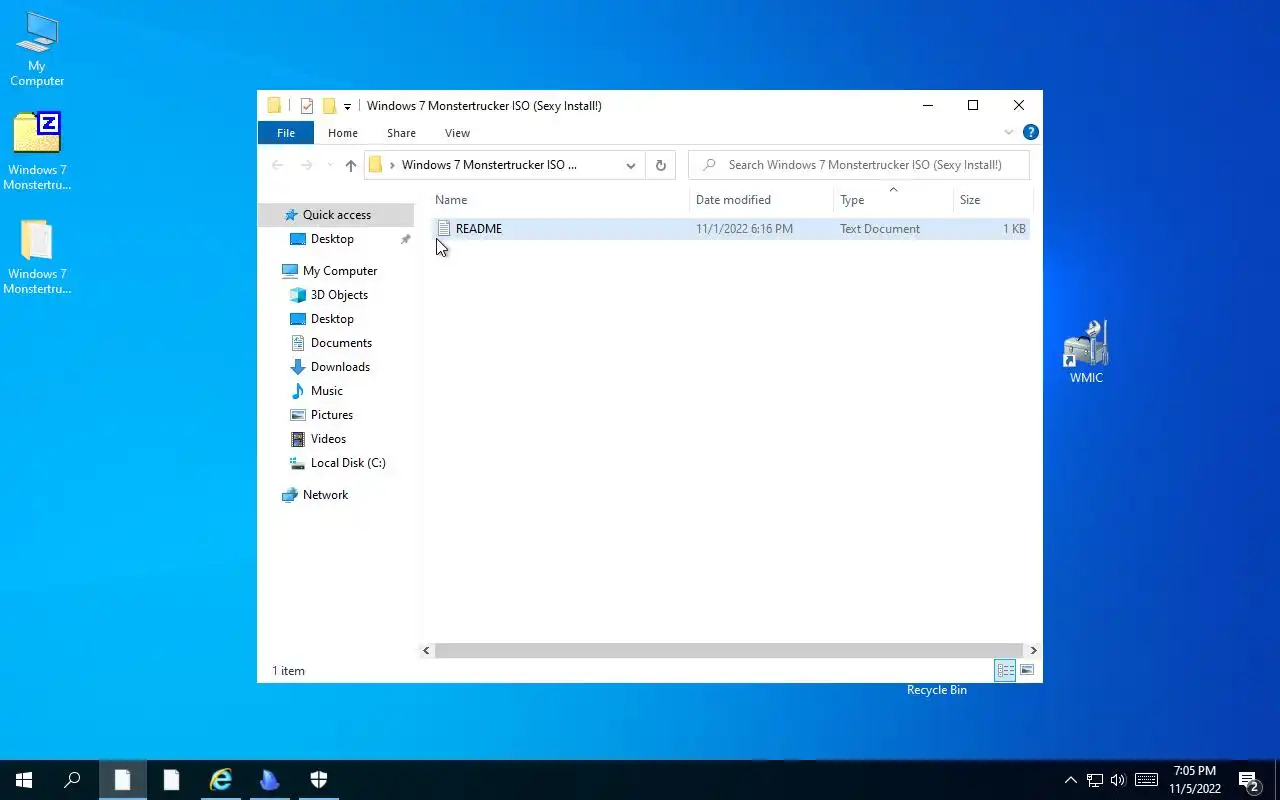Open the Windows Start menu
1280x800 pixels.
coord(24,780)
